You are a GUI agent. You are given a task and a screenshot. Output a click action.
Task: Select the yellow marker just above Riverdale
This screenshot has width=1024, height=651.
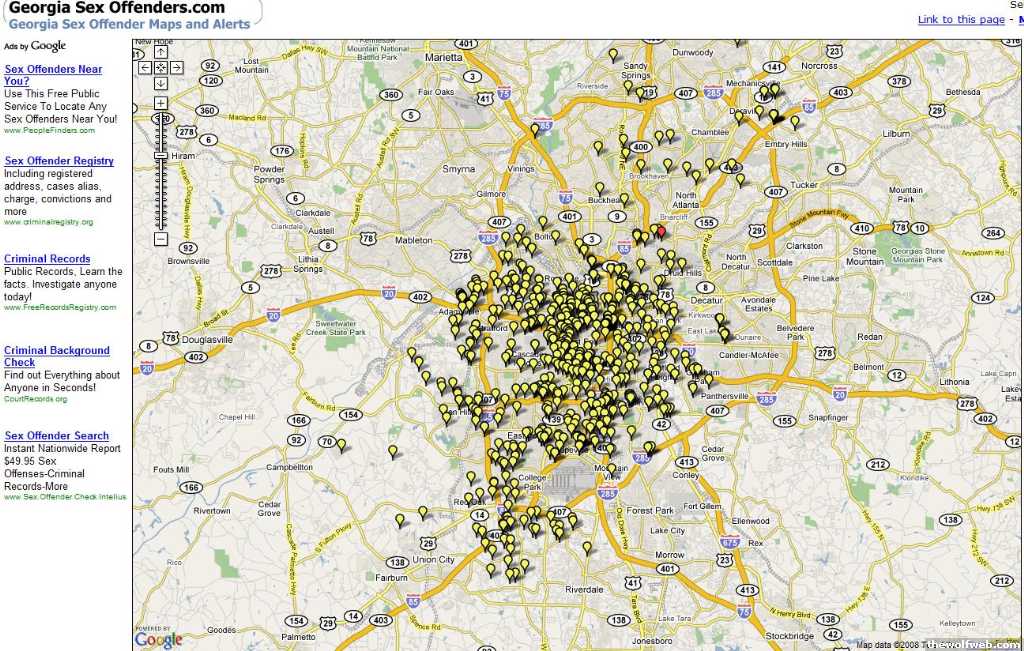click(x=587, y=548)
